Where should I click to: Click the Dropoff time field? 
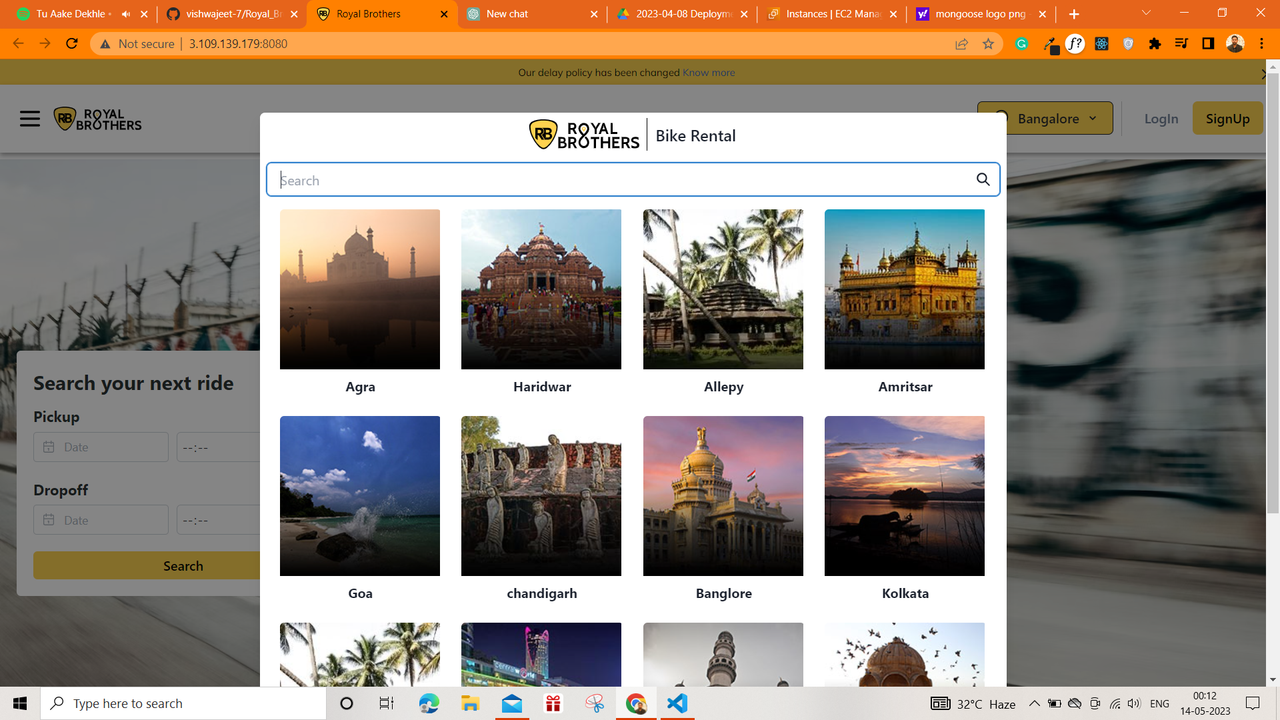(218, 520)
